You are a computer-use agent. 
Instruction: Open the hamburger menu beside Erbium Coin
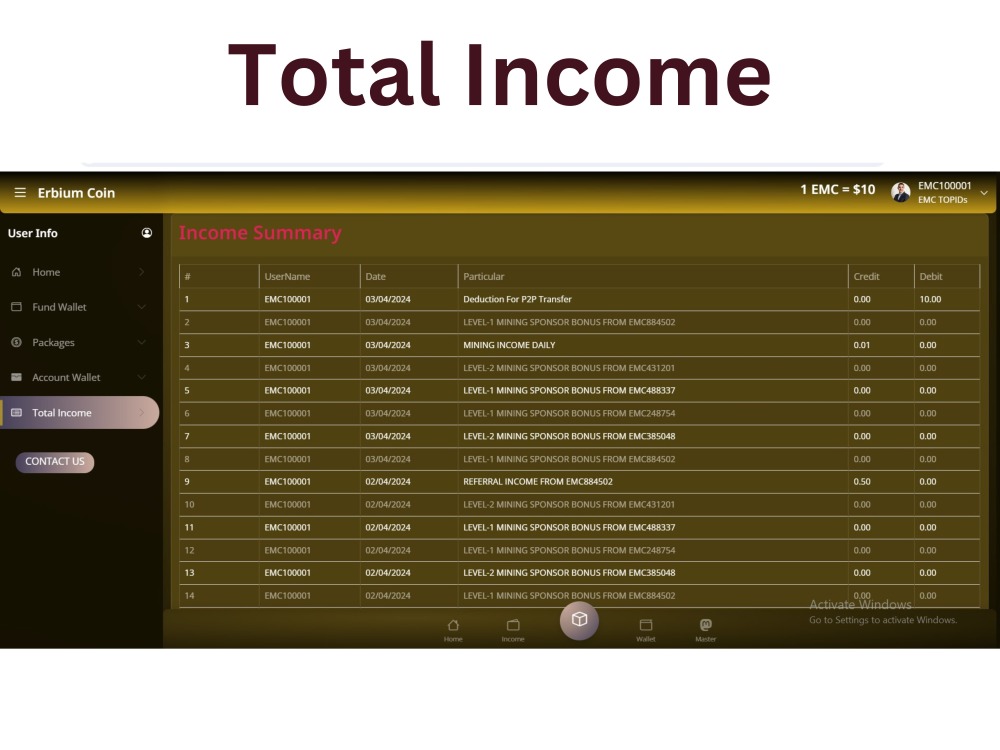(20, 193)
